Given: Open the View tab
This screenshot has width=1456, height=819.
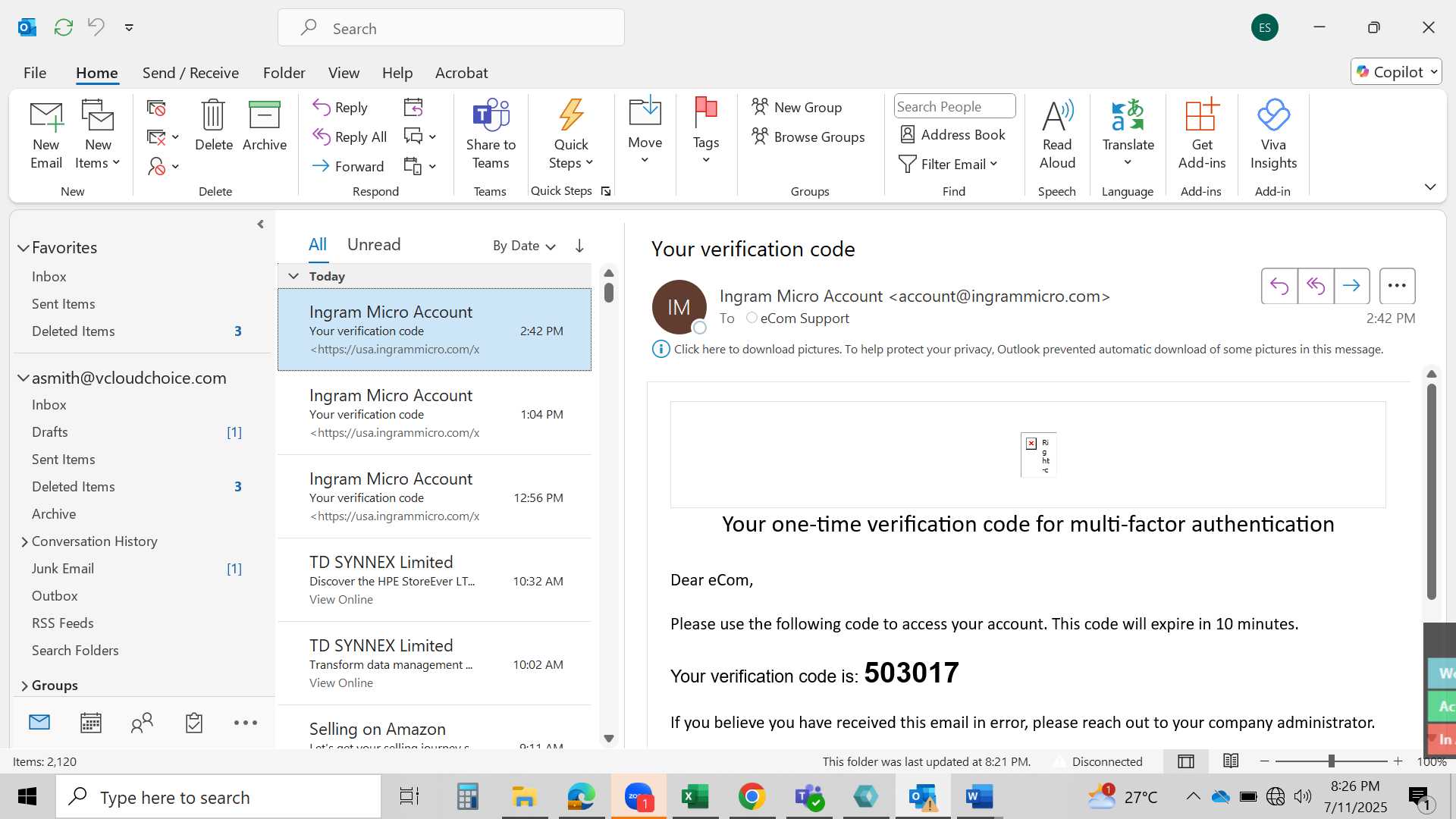Looking at the screenshot, I should tap(344, 73).
